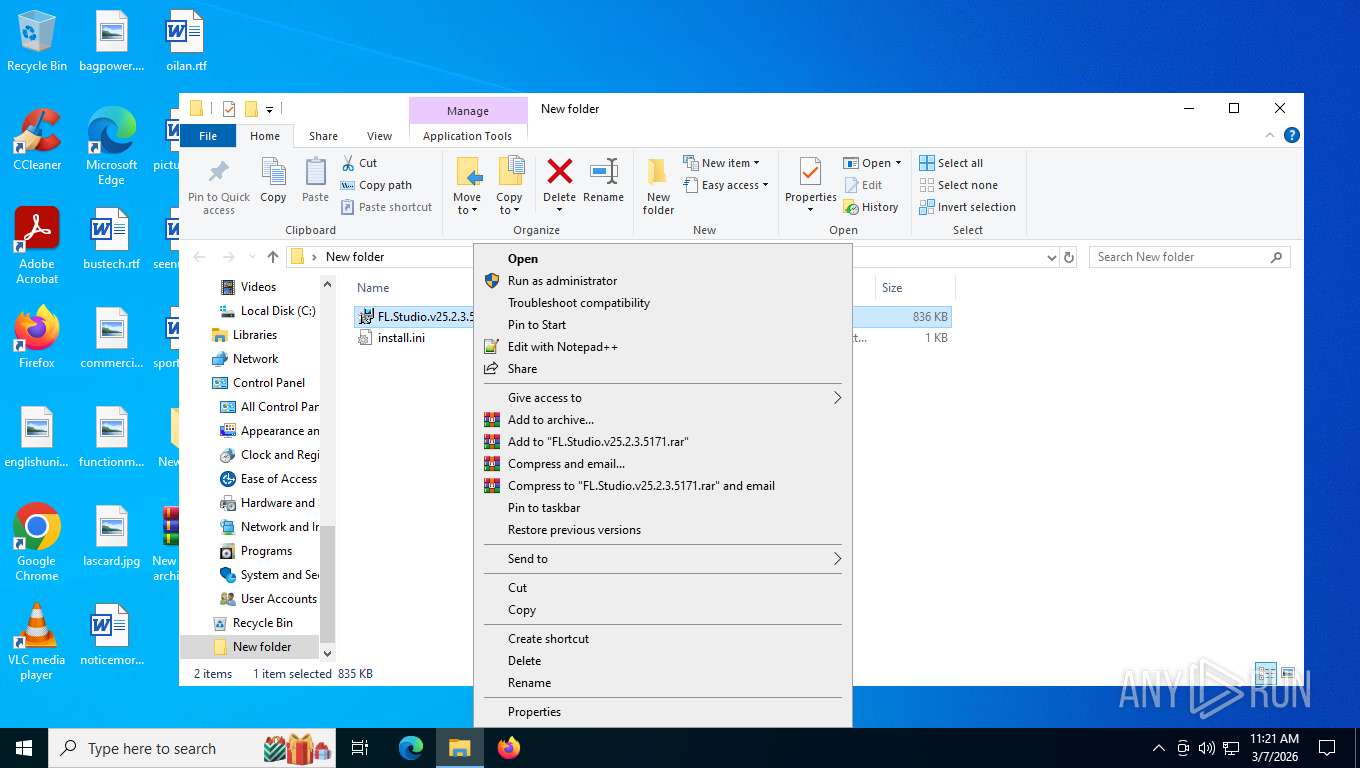Image resolution: width=1360 pixels, height=768 pixels.
Task: Click Invert selection in ribbon
Action: (x=967, y=207)
